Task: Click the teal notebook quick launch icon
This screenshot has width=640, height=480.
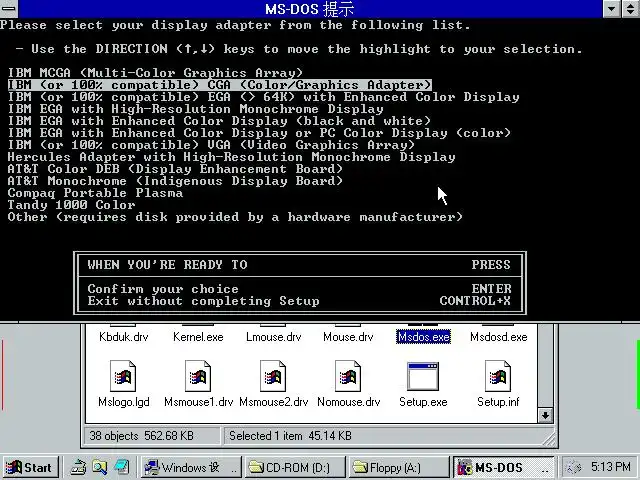Action: [122, 467]
